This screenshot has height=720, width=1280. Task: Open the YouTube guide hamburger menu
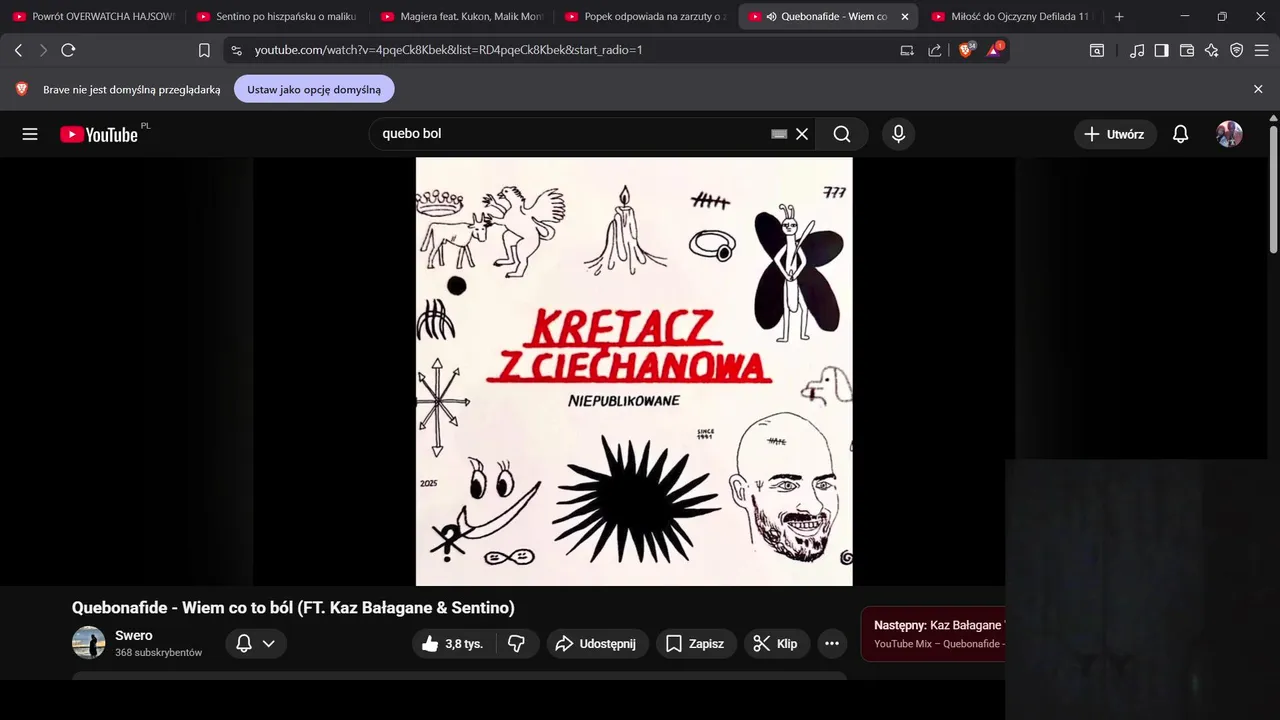click(30, 134)
